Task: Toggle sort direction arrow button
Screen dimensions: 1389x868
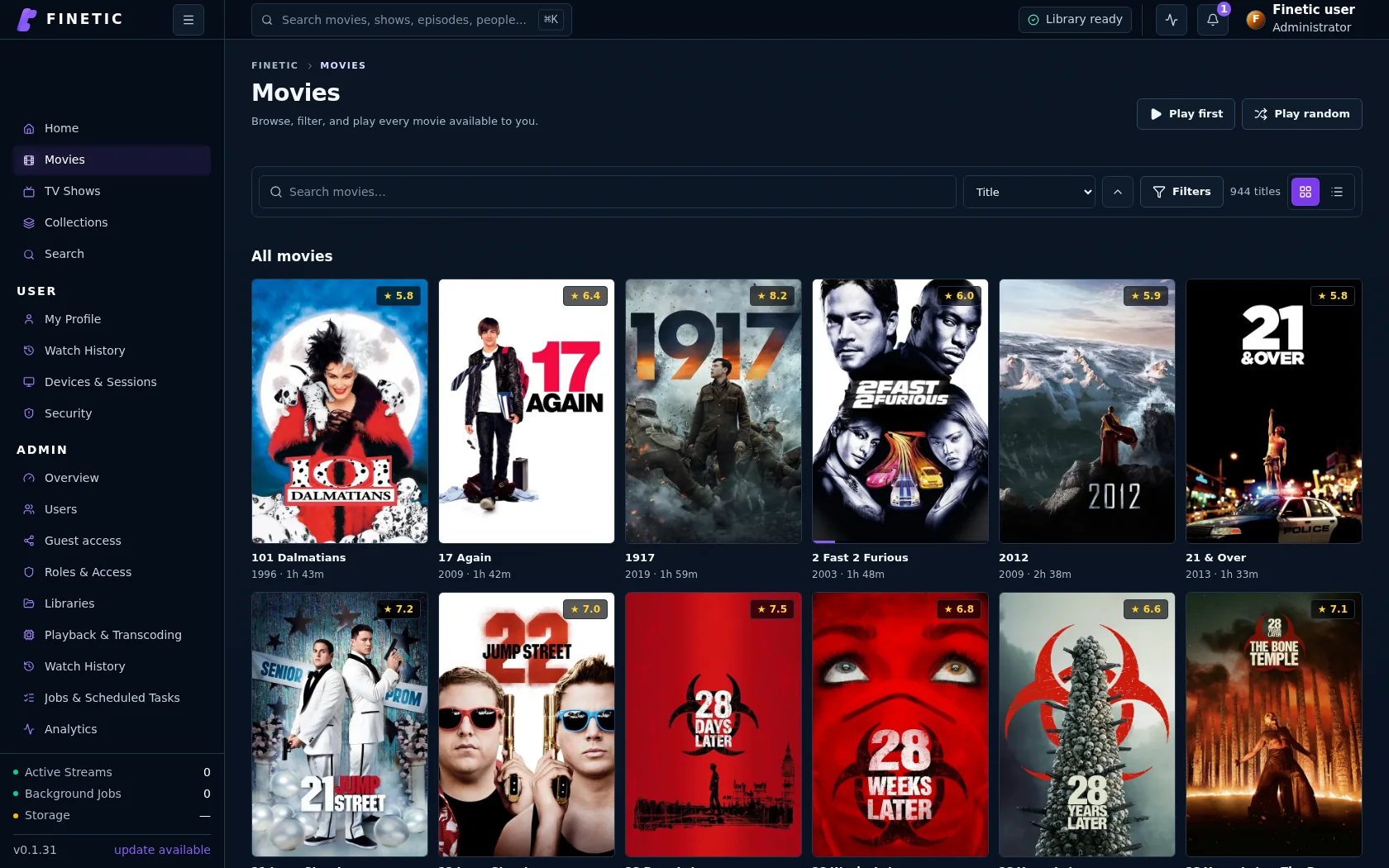Action: click(x=1118, y=192)
